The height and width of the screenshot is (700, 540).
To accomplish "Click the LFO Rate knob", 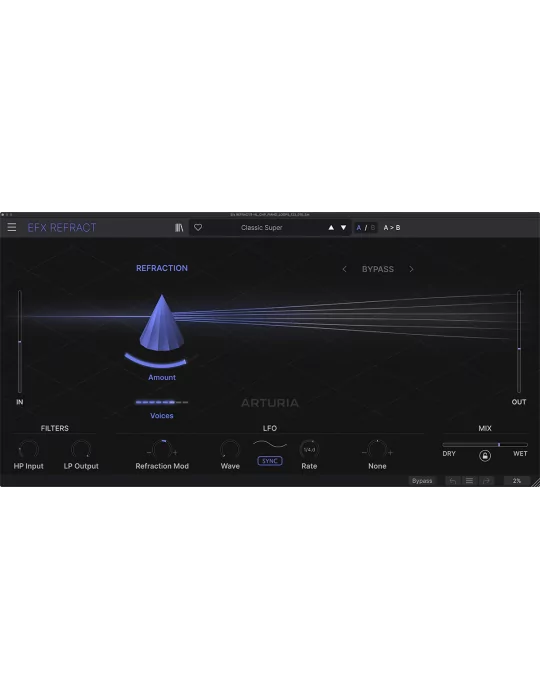I will (x=309, y=450).
